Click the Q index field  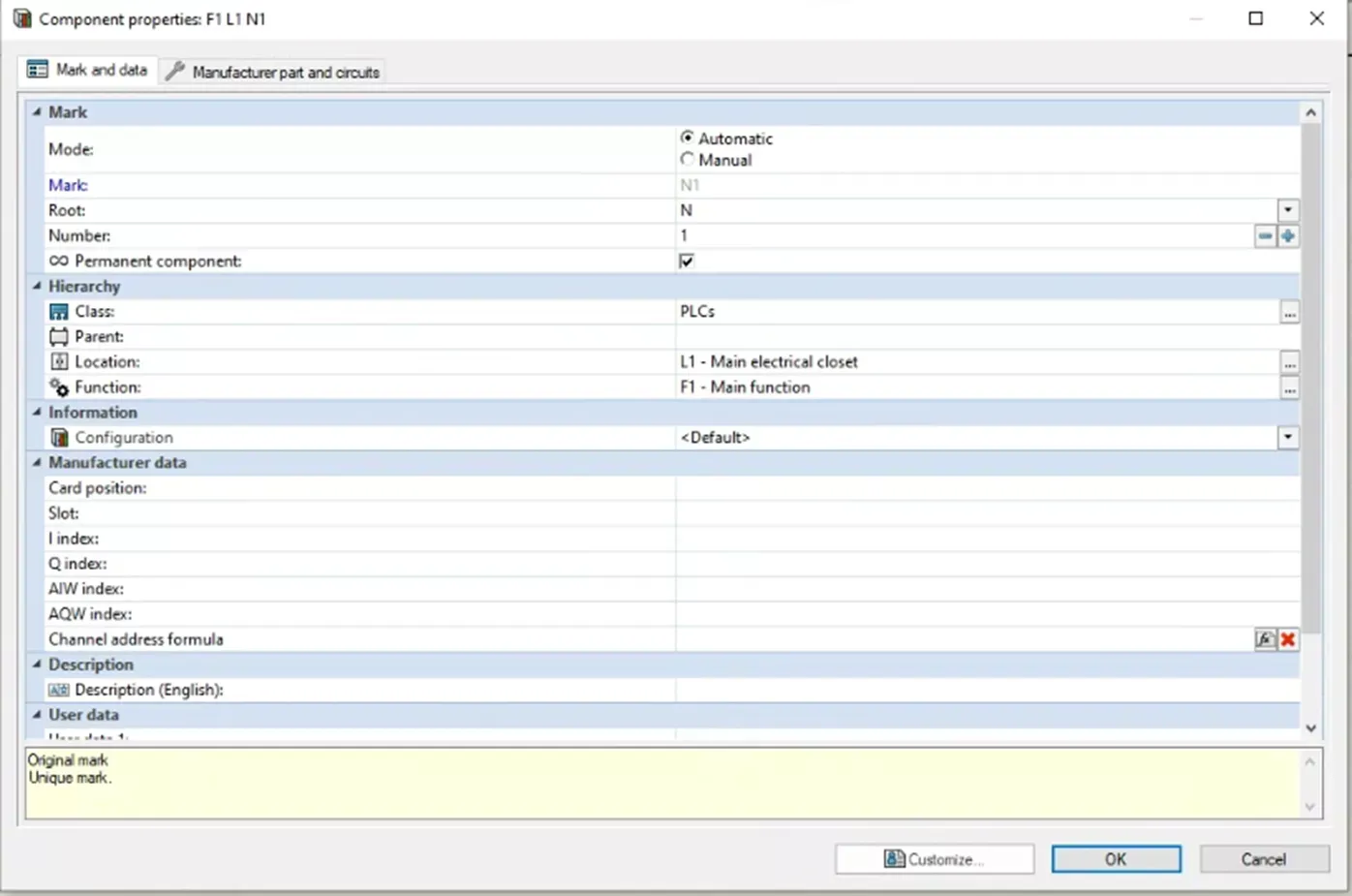tap(988, 564)
